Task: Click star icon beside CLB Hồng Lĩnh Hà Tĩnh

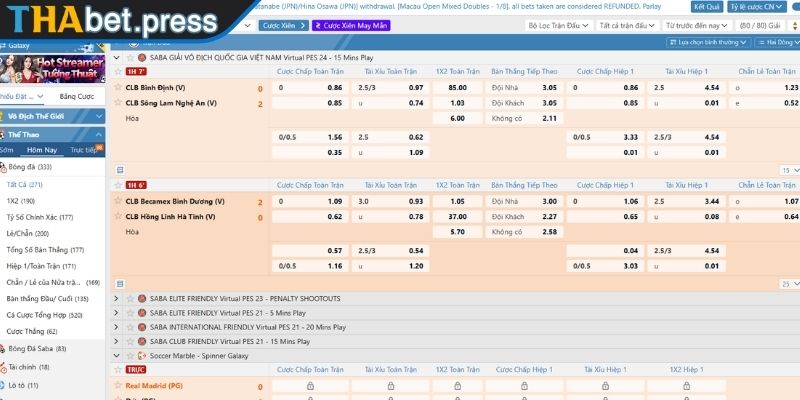Action: click(x=119, y=217)
